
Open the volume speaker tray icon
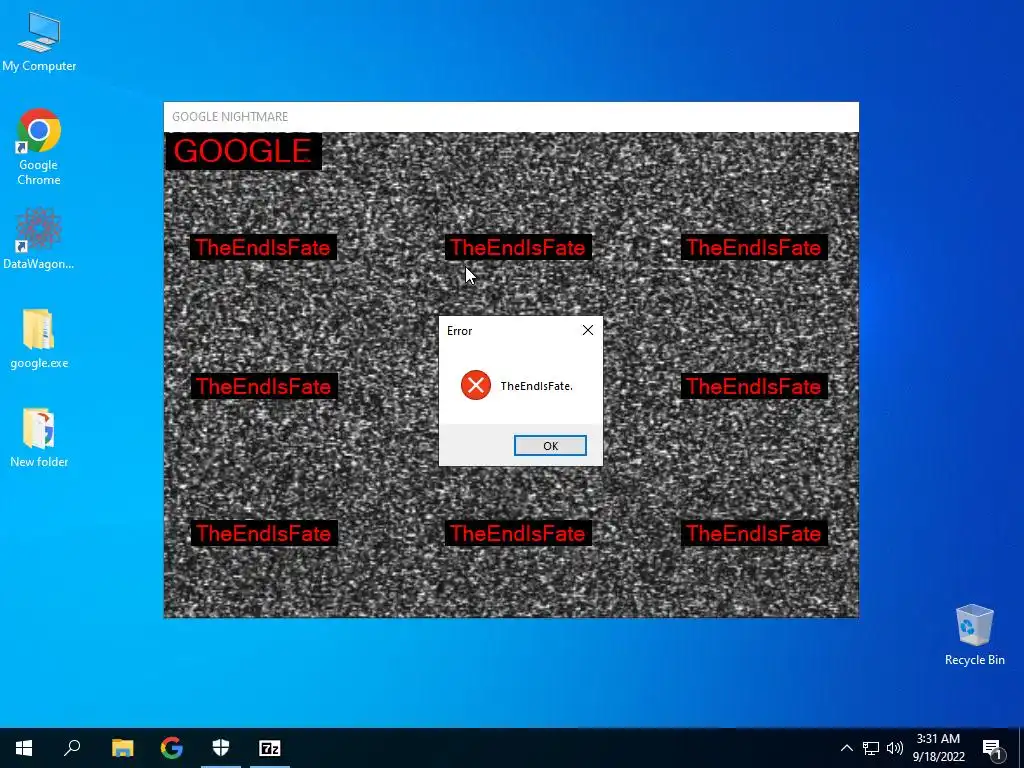pos(895,748)
